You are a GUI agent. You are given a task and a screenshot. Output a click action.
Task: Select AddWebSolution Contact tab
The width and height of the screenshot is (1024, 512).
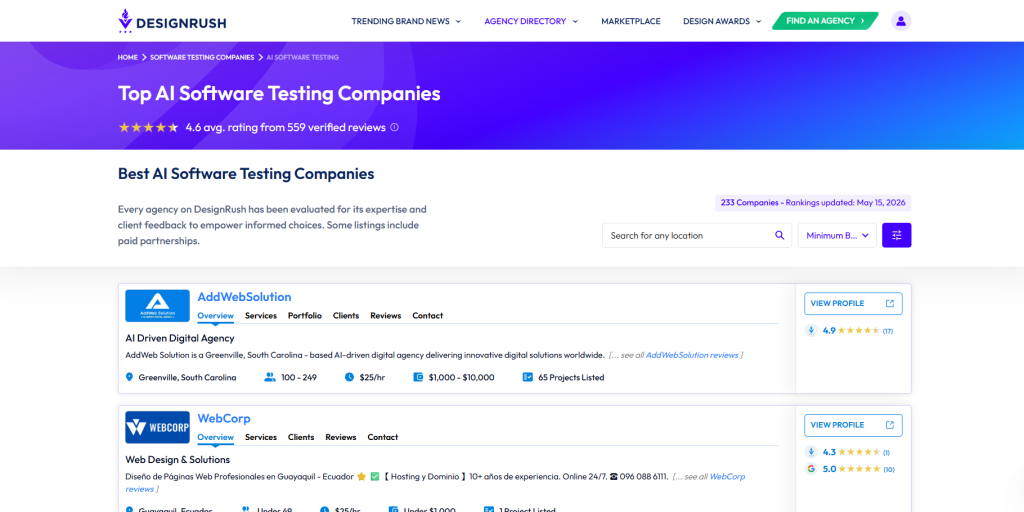[x=428, y=315]
